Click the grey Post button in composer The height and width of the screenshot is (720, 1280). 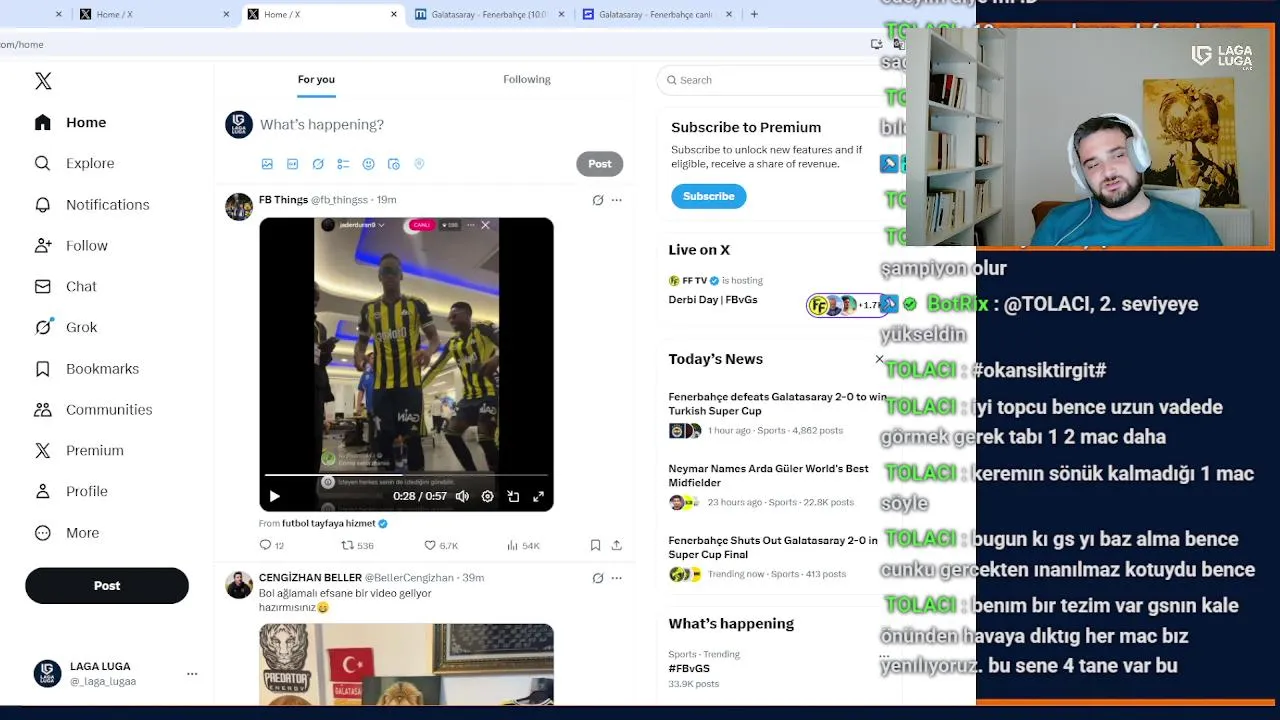[x=599, y=164]
